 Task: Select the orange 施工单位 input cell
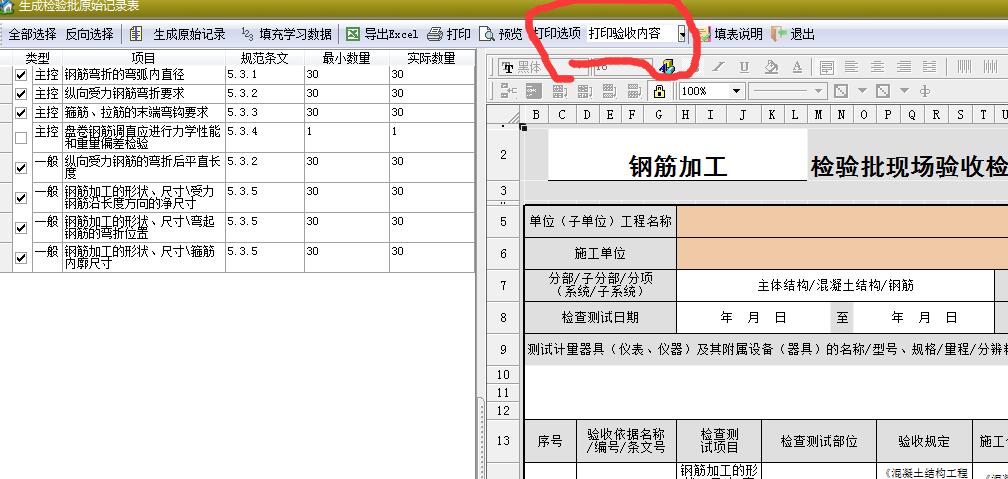pos(842,254)
